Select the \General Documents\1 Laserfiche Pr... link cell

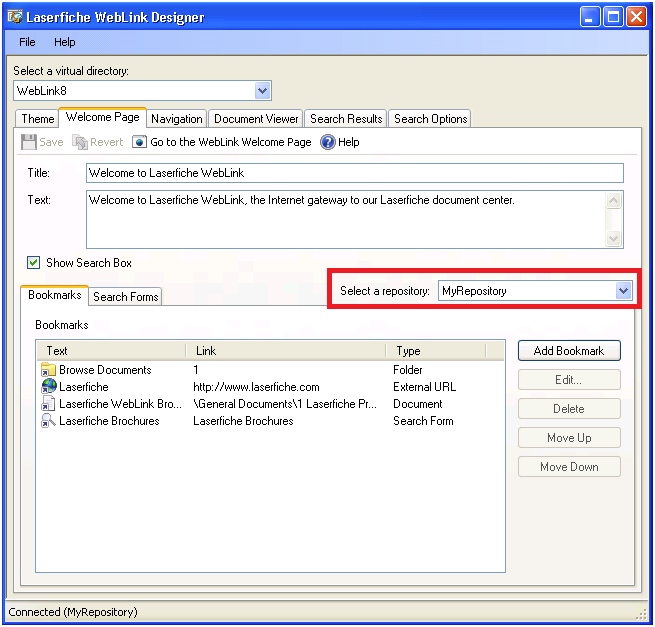point(285,404)
